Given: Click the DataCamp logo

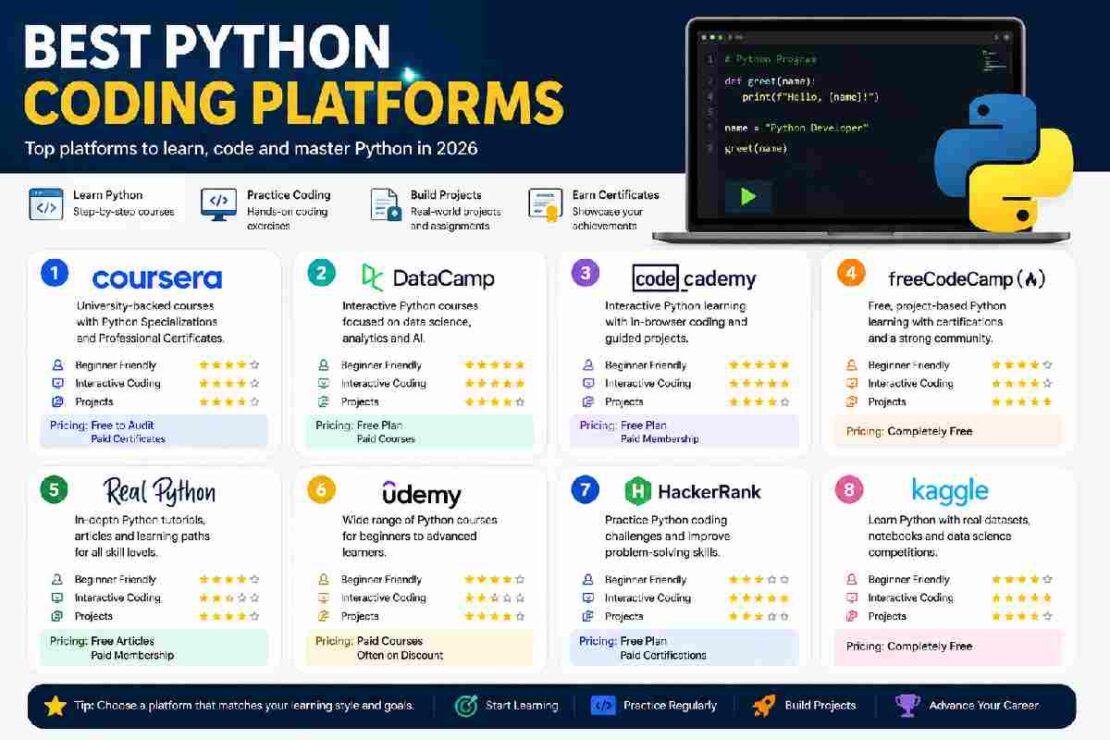Looking at the screenshot, I should coord(428,278).
